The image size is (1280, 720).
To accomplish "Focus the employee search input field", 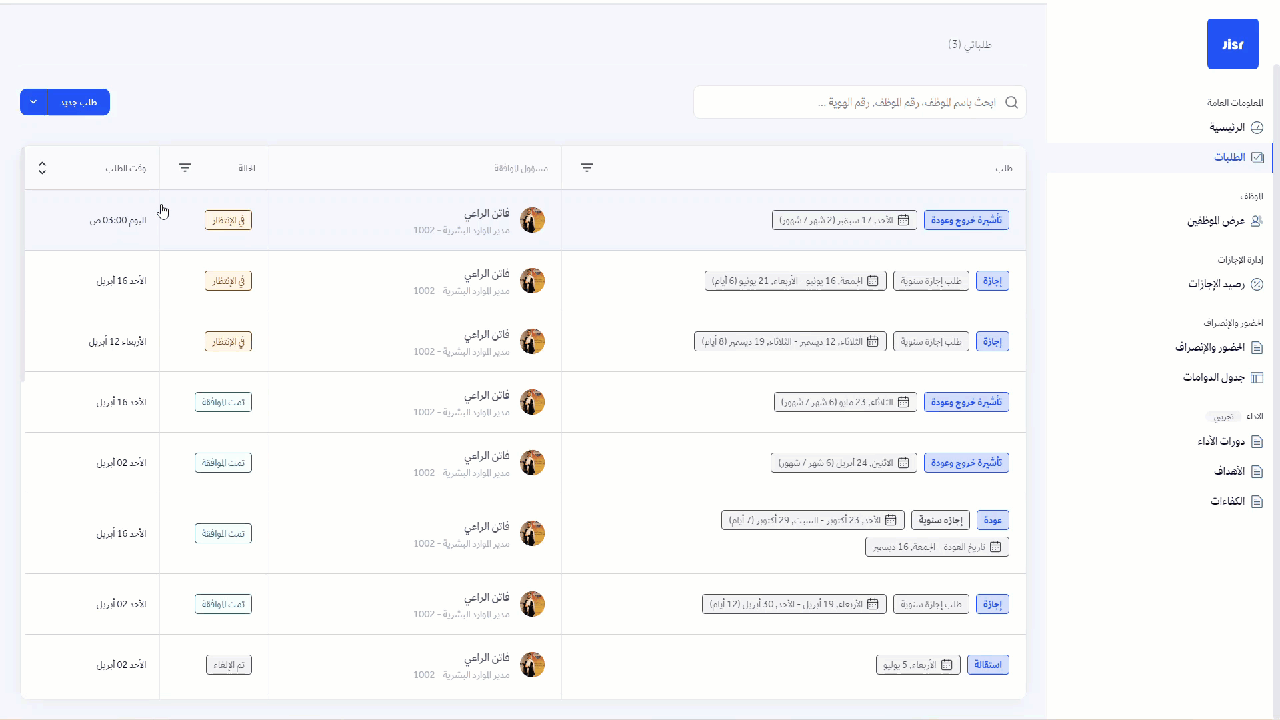I will pos(850,102).
